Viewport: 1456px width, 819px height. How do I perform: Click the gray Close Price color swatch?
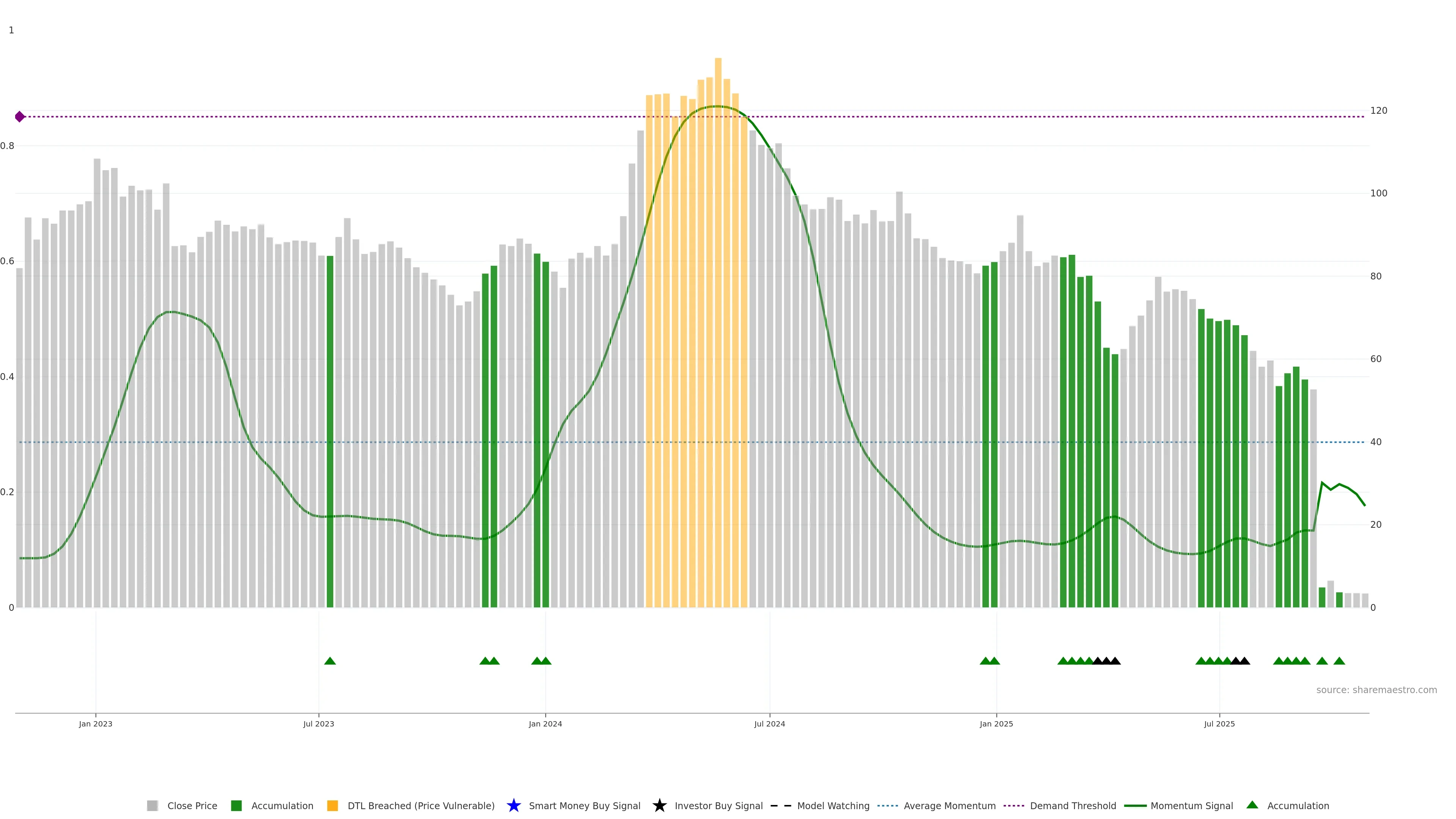point(152,805)
